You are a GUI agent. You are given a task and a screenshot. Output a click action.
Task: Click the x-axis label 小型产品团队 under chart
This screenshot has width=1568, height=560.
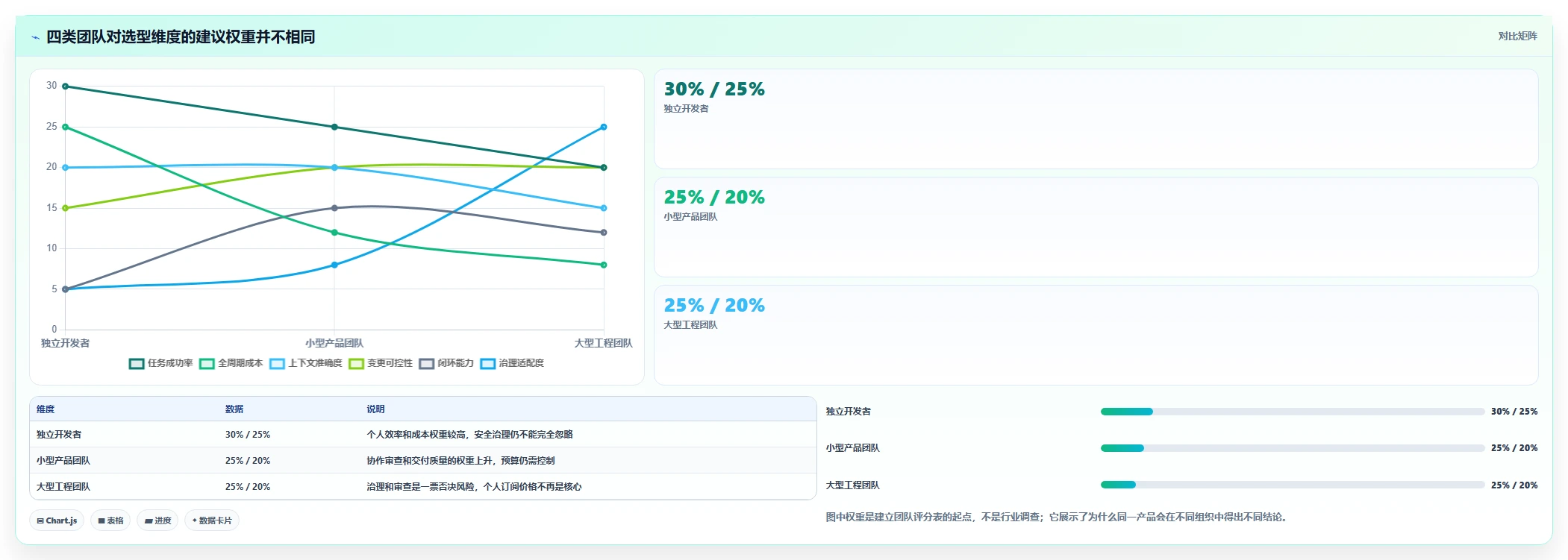(334, 343)
